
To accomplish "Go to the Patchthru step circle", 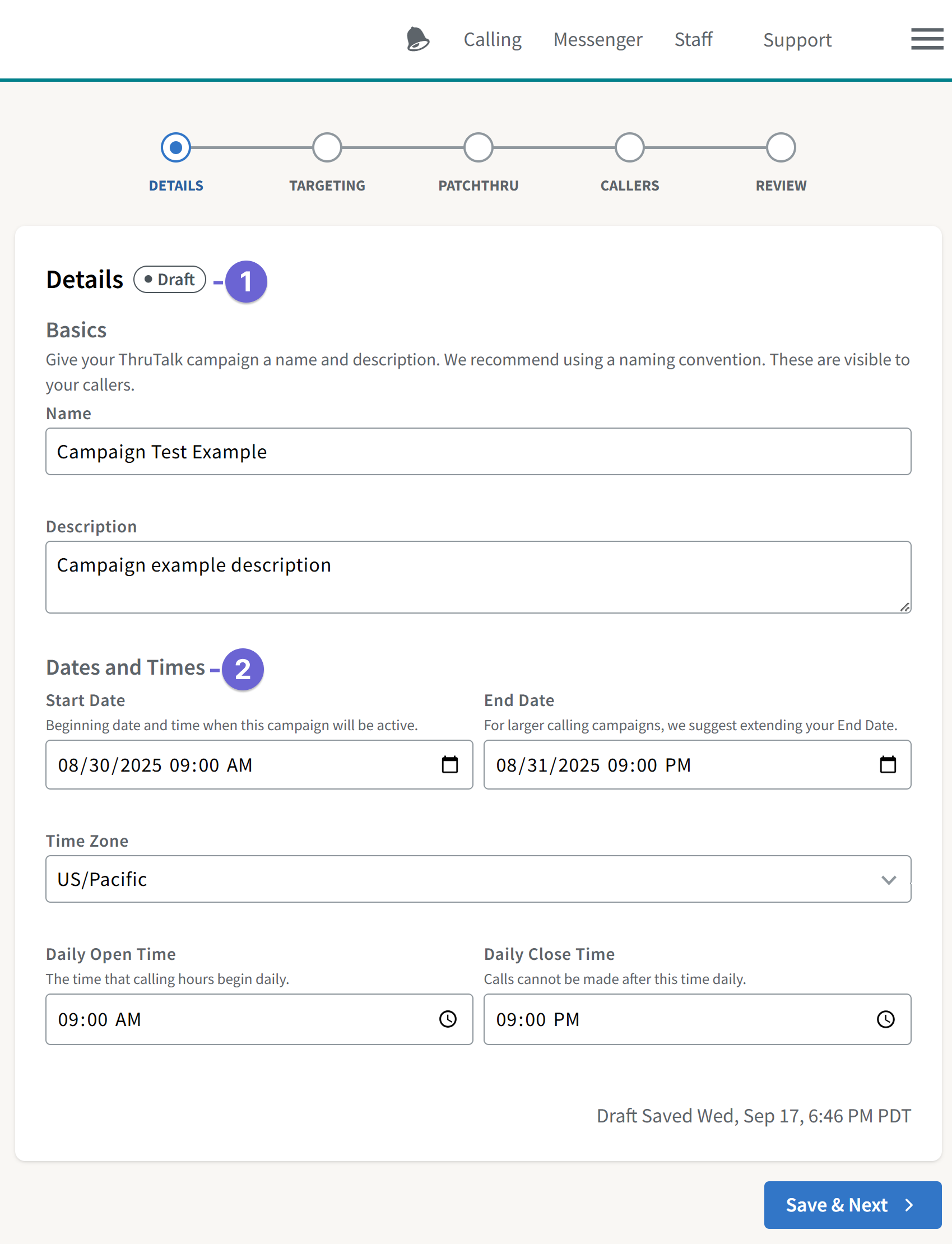I will 479,147.
